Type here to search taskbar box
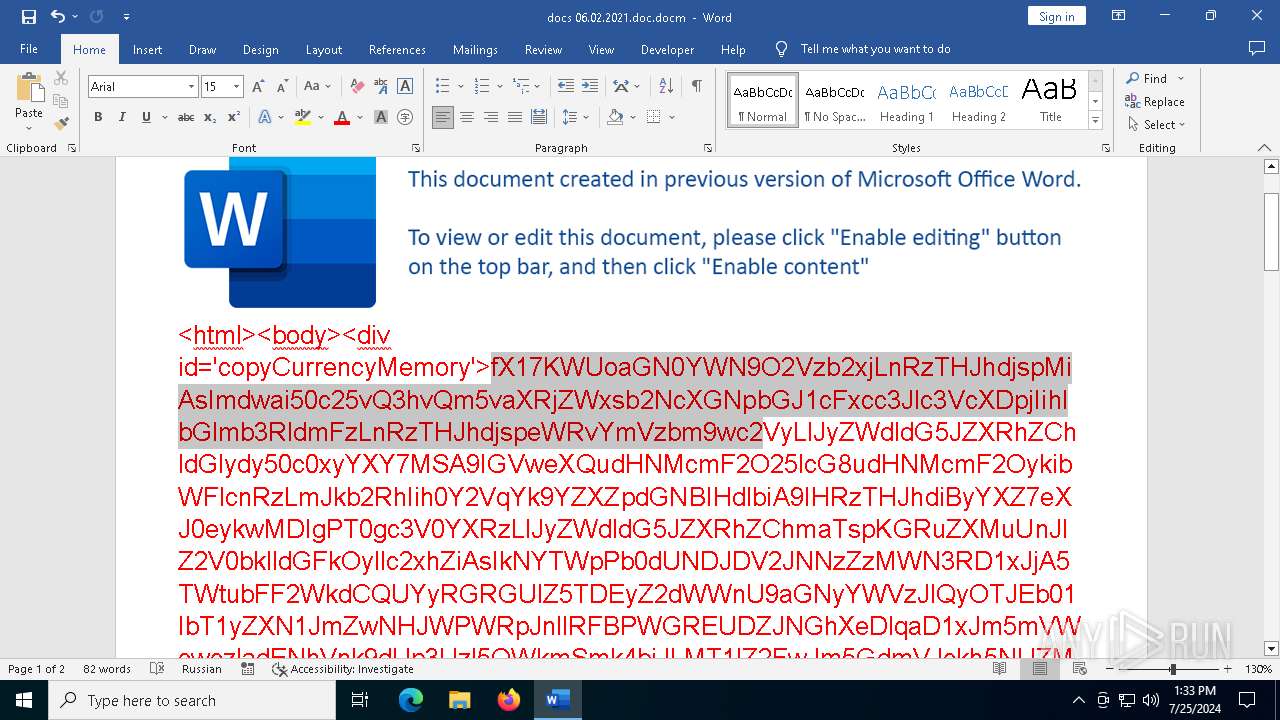This screenshot has width=1280, height=720. (x=192, y=700)
